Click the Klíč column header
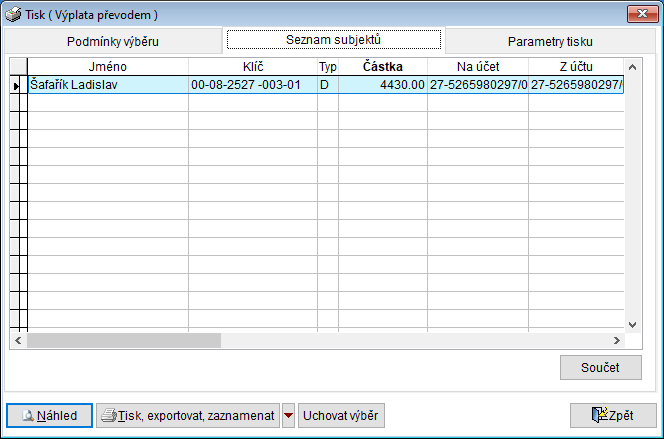The width and height of the screenshot is (664, 439). [x=252, y=66]
